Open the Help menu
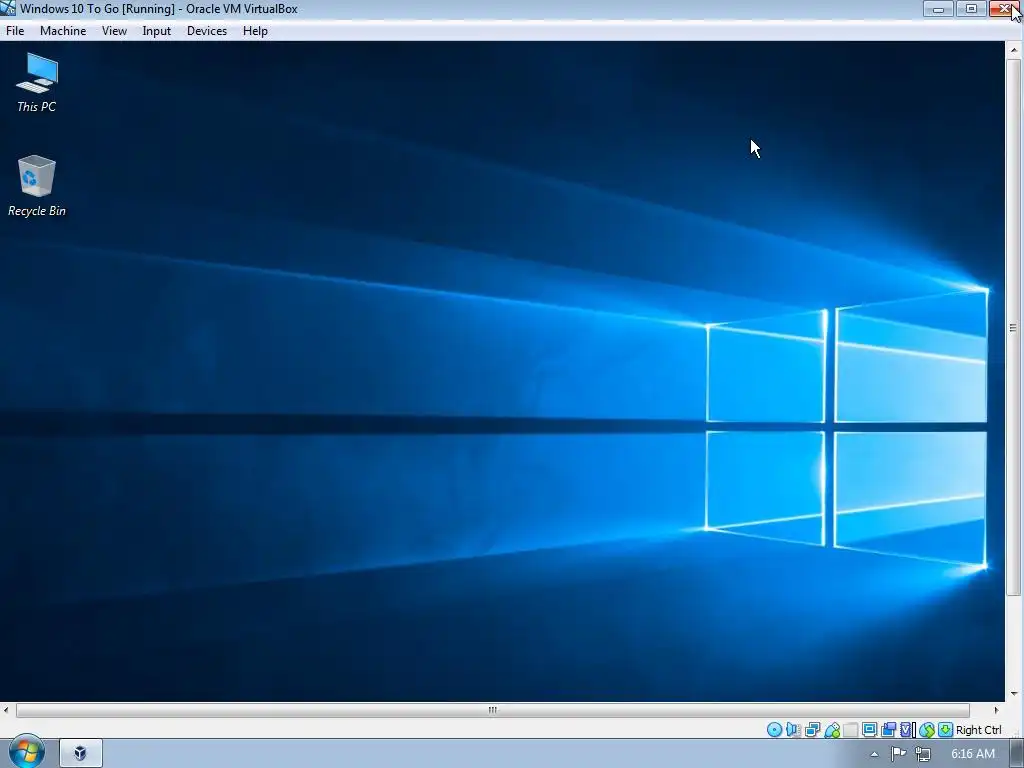This screenshot has height=768, width=1024. click(255, 31)
